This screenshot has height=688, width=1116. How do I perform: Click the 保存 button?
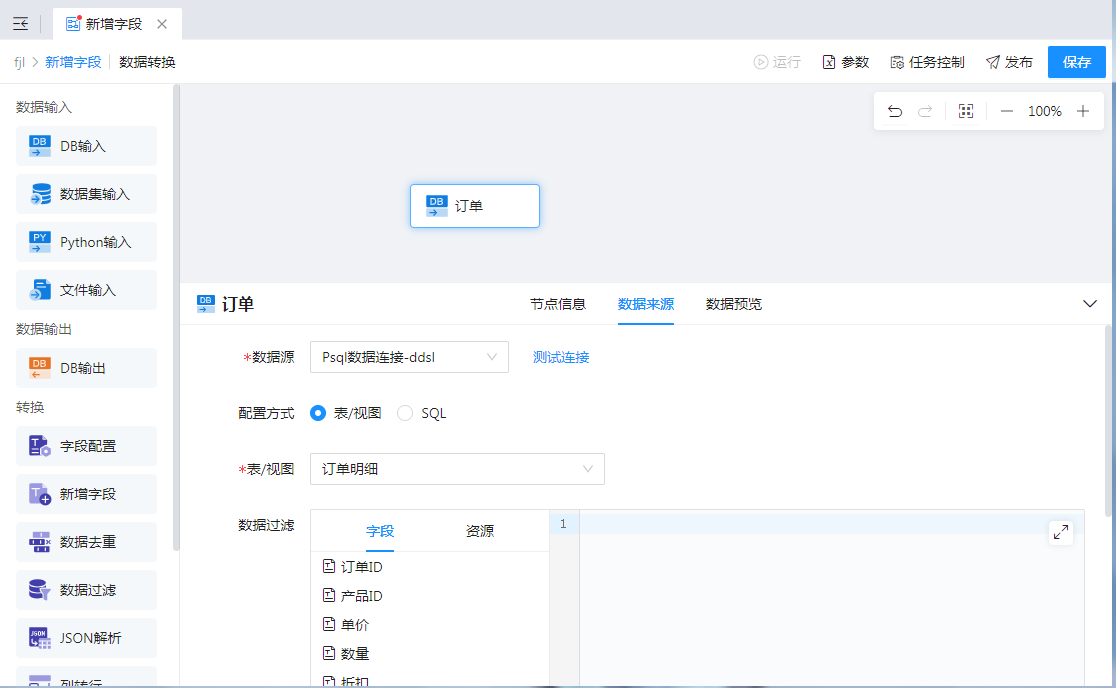1077,62
